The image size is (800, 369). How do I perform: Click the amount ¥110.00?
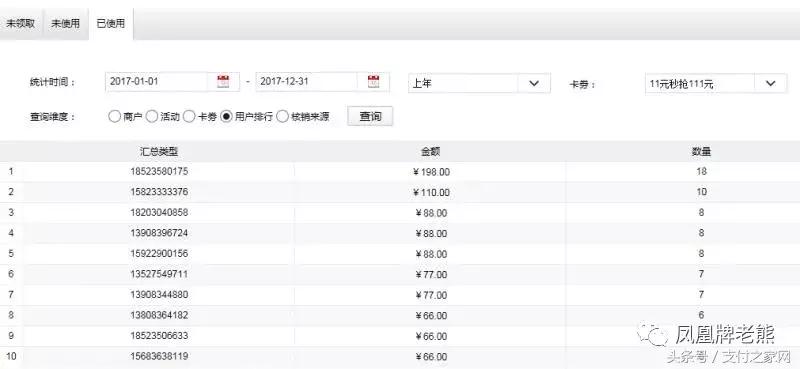coord(431,192)
